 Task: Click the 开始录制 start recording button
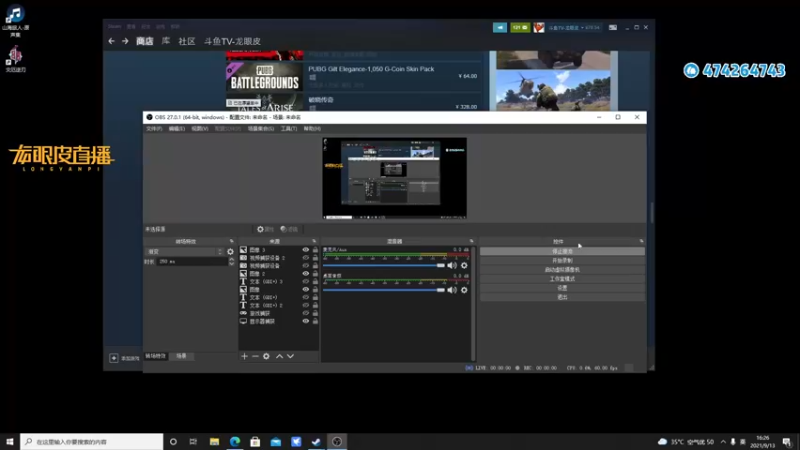click(x=562, y=261)
